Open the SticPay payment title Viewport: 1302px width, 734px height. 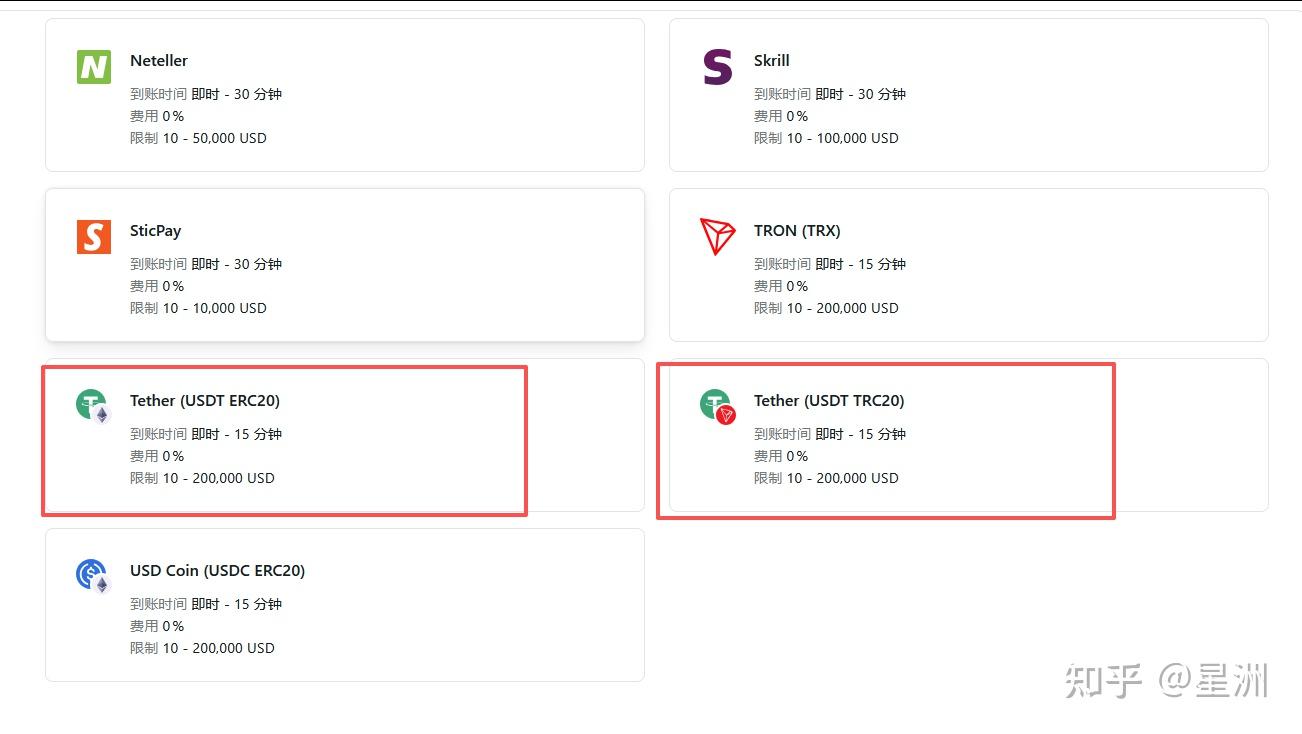(x=156, y=231)
